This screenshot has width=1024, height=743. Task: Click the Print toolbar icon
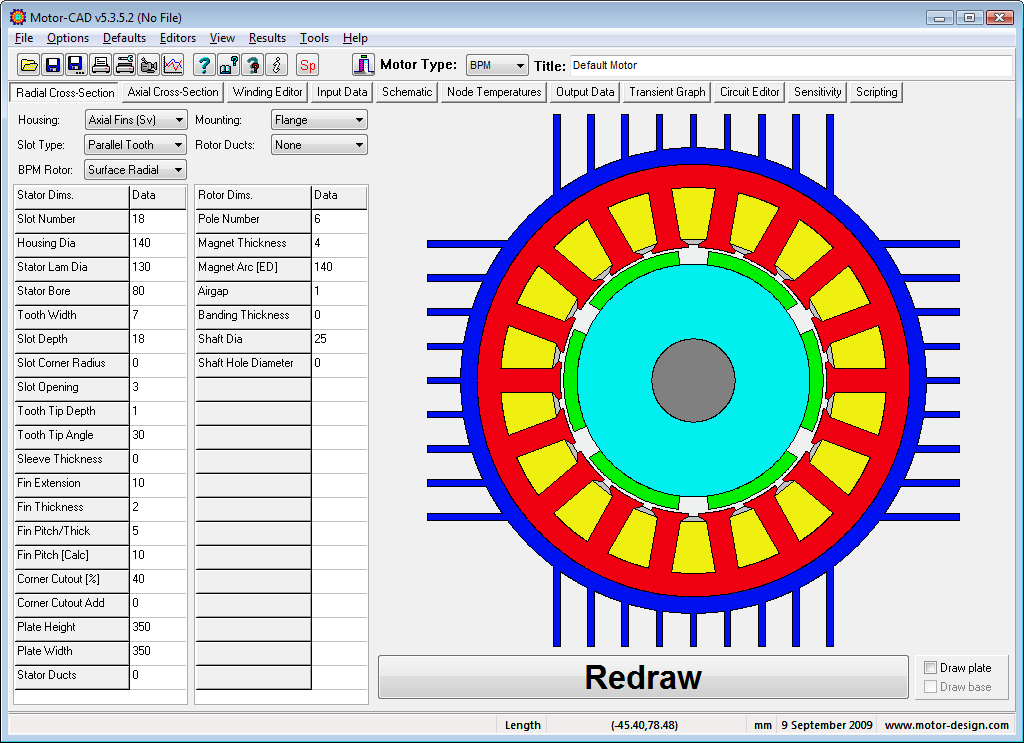(x=100, y=64)
